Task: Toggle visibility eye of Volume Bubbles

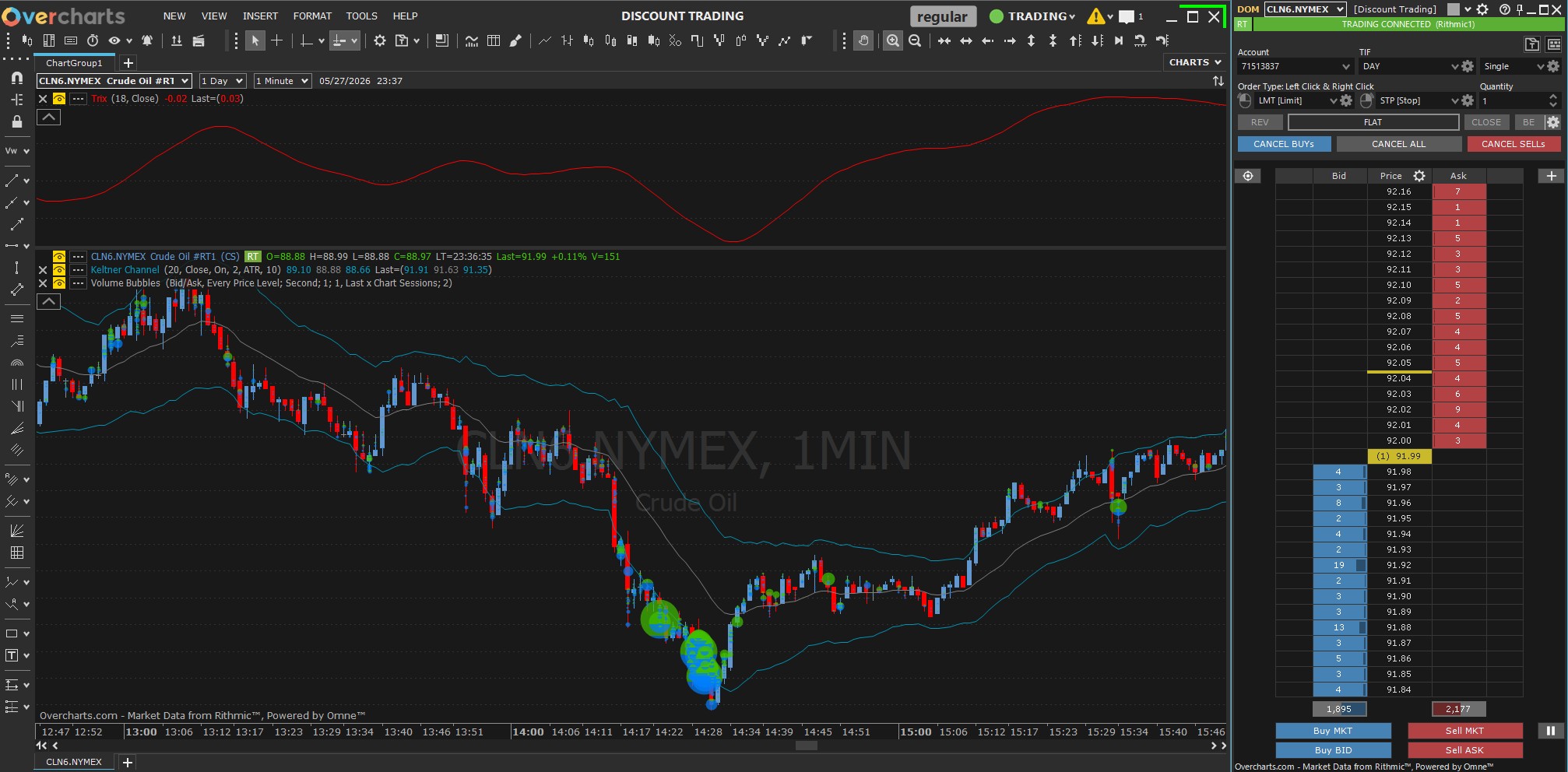Action: coord(58,283)
